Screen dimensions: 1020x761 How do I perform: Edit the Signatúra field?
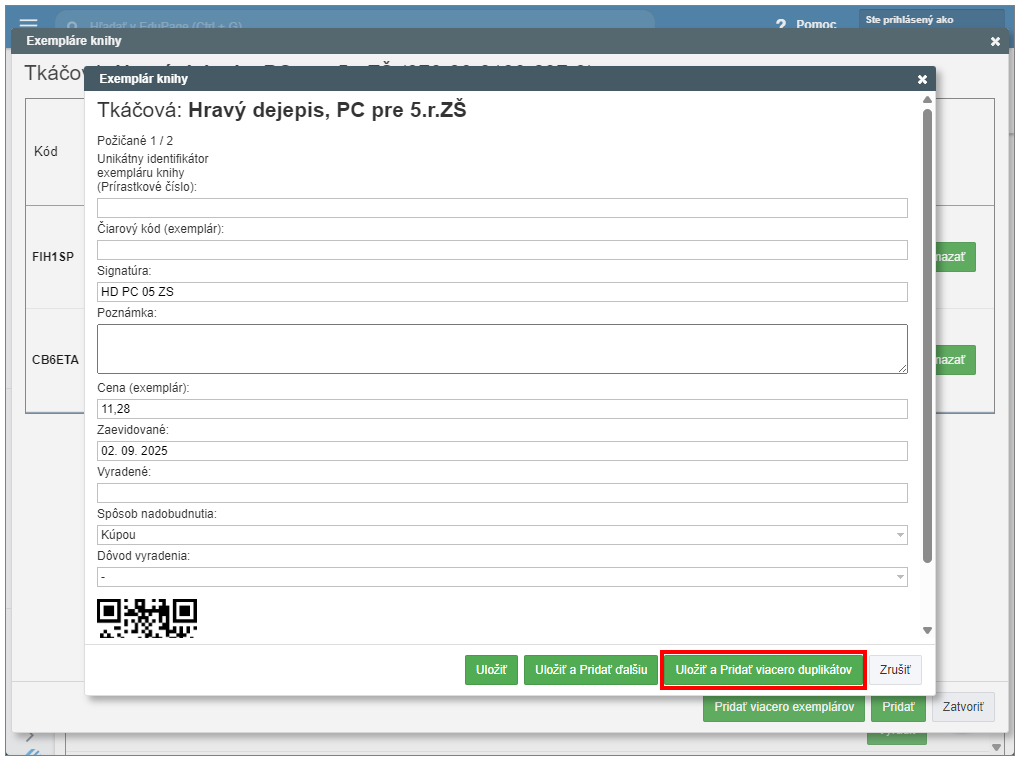tap(502, 292)
